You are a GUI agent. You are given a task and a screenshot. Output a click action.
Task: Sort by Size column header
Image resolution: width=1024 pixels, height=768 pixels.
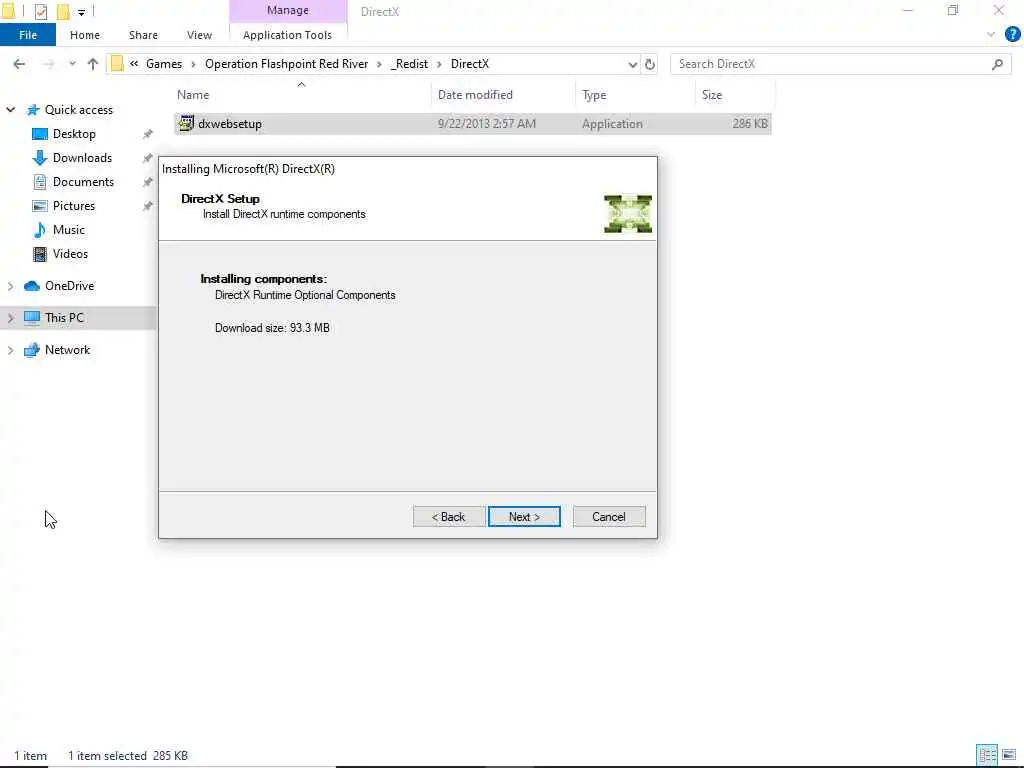[712, 95]
